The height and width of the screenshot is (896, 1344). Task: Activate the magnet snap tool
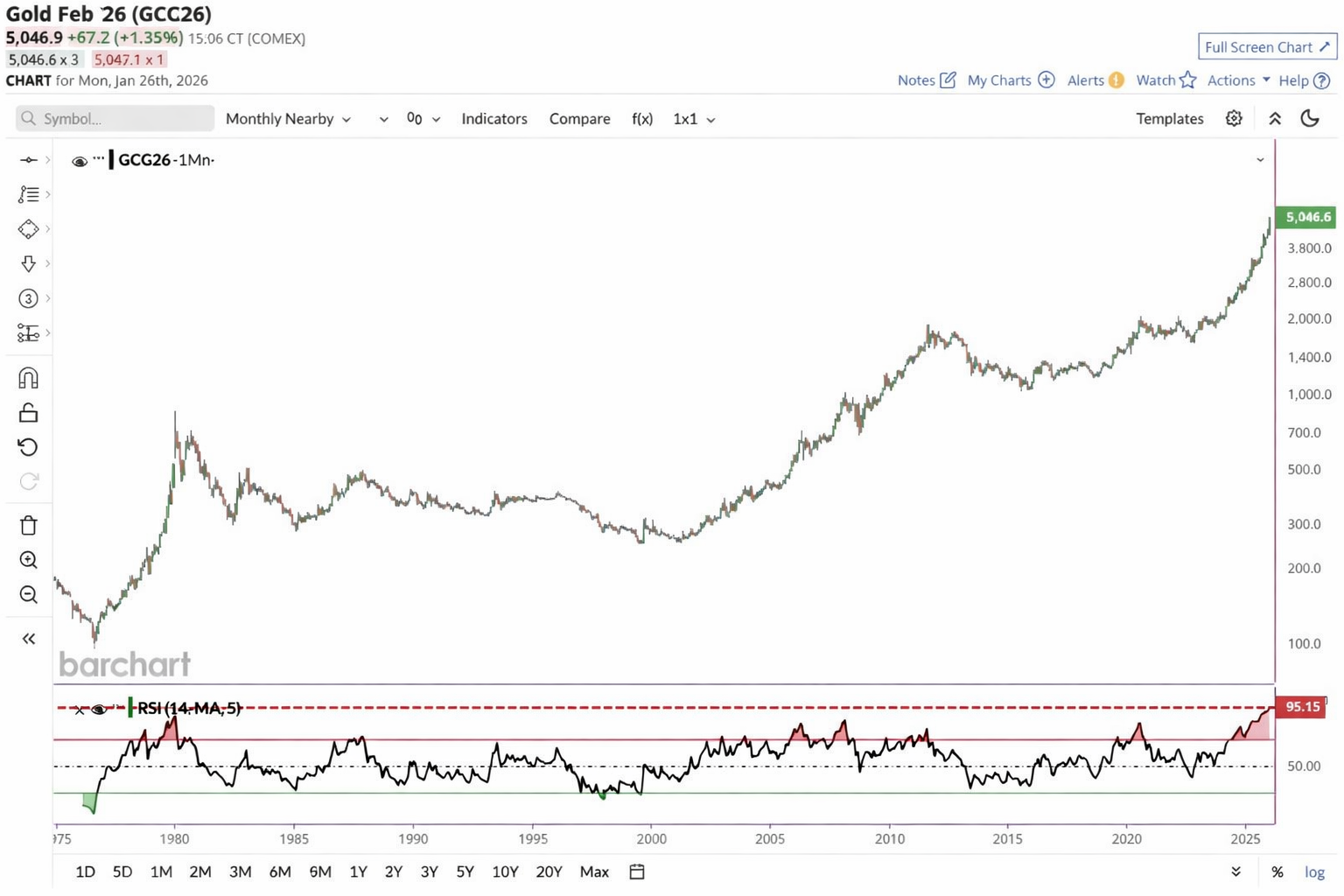click(28, 378)
